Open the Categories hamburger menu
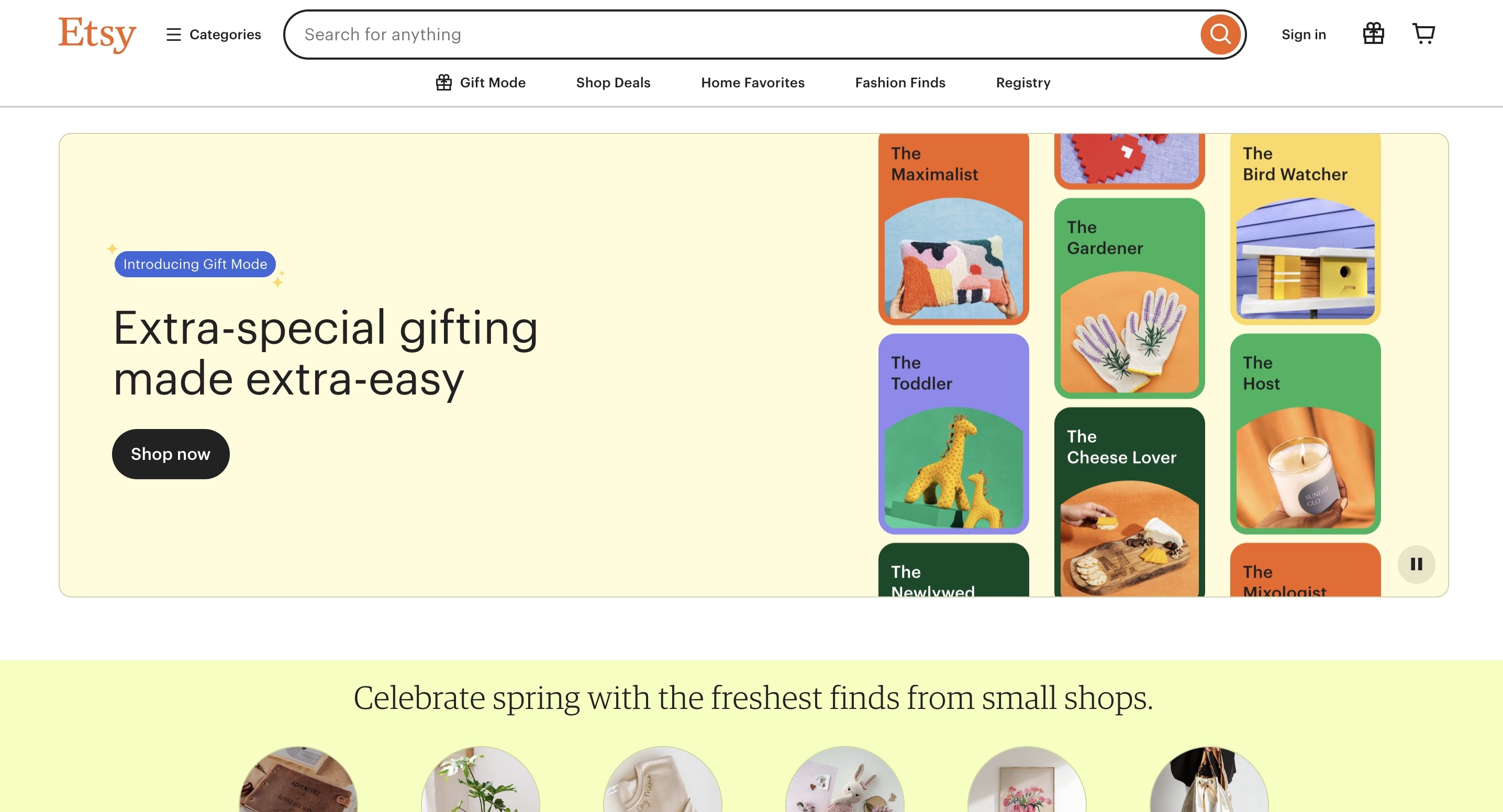Viewport: 1503px width, 812px height. tap(214, 35)
